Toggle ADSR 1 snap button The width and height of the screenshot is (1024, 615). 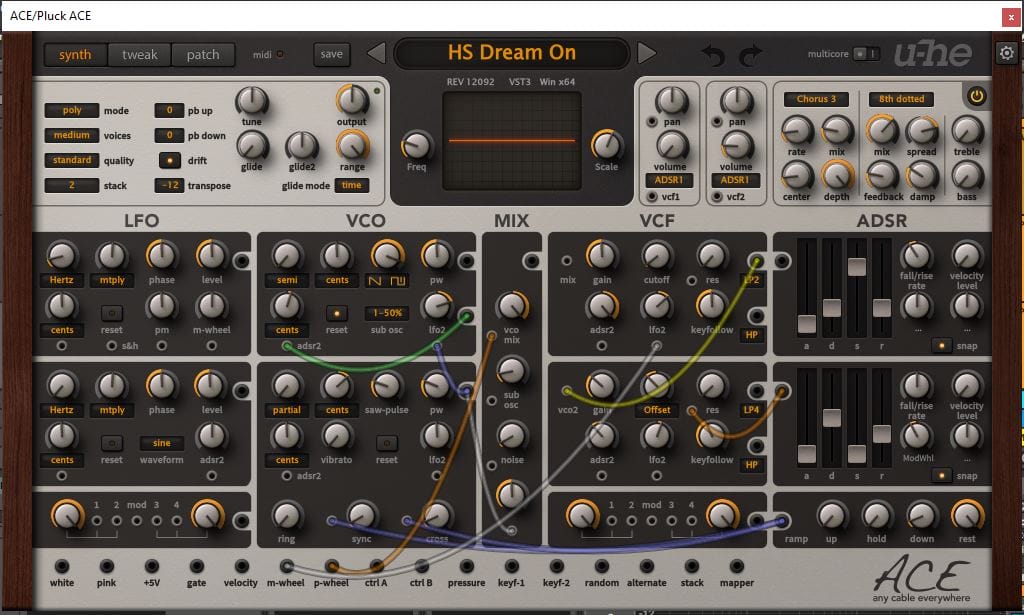tap(941, 345)
